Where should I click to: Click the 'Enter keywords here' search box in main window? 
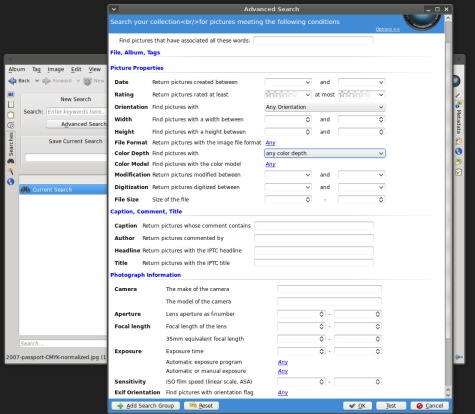pos(77,112)
